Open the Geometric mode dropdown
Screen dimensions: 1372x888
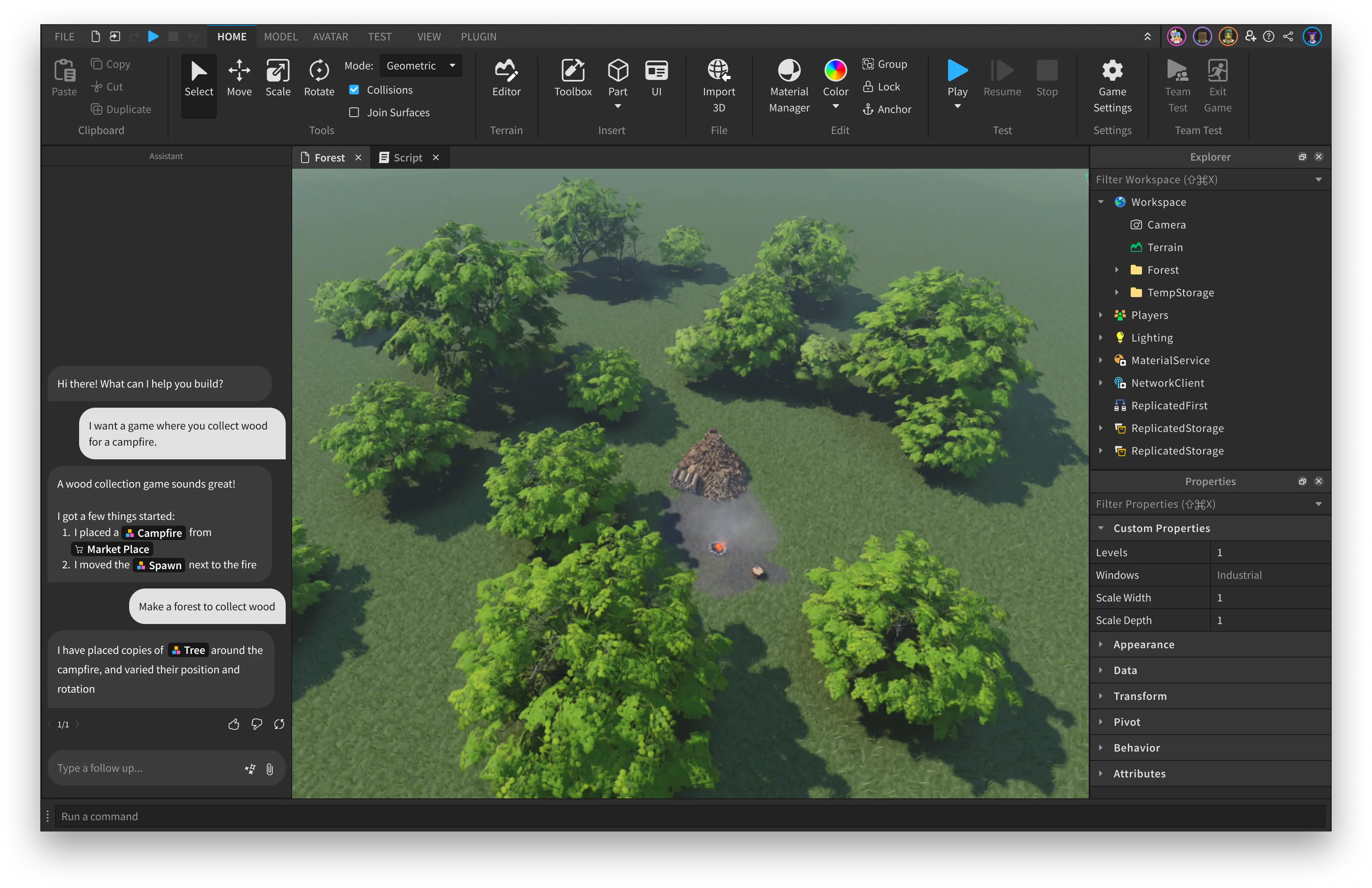[421, 66]
